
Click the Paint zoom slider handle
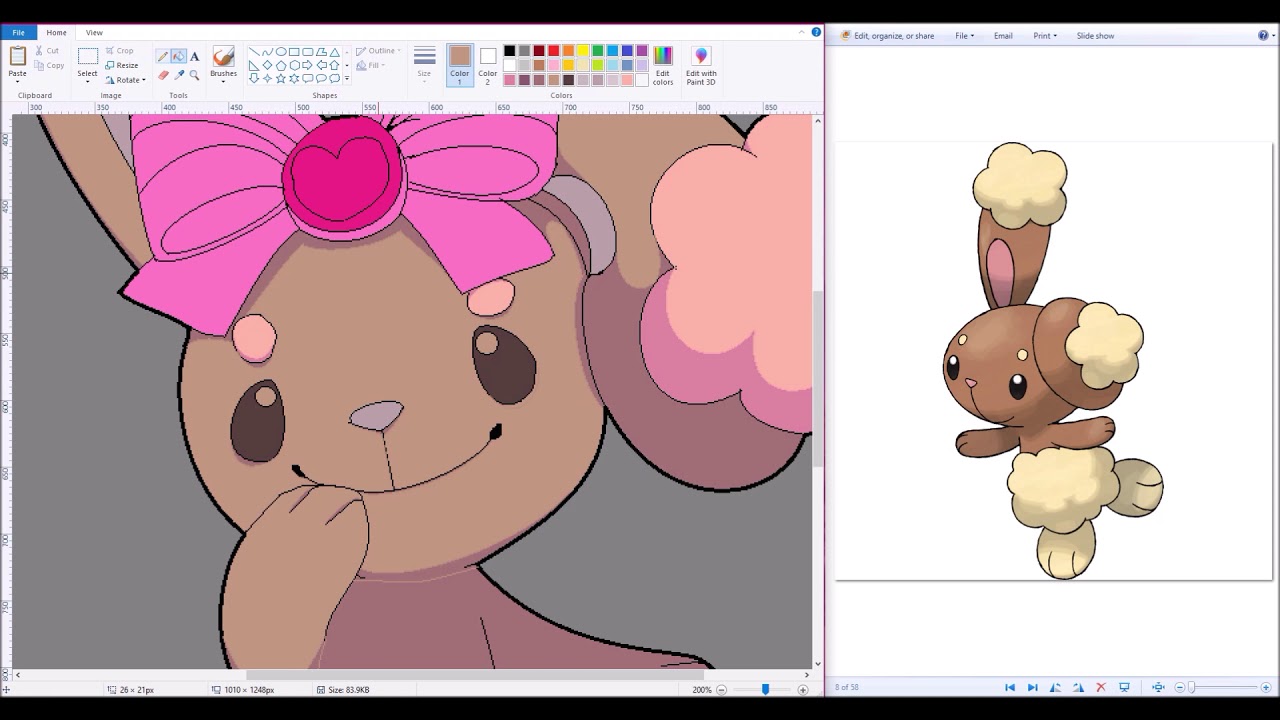click(765, 689)
